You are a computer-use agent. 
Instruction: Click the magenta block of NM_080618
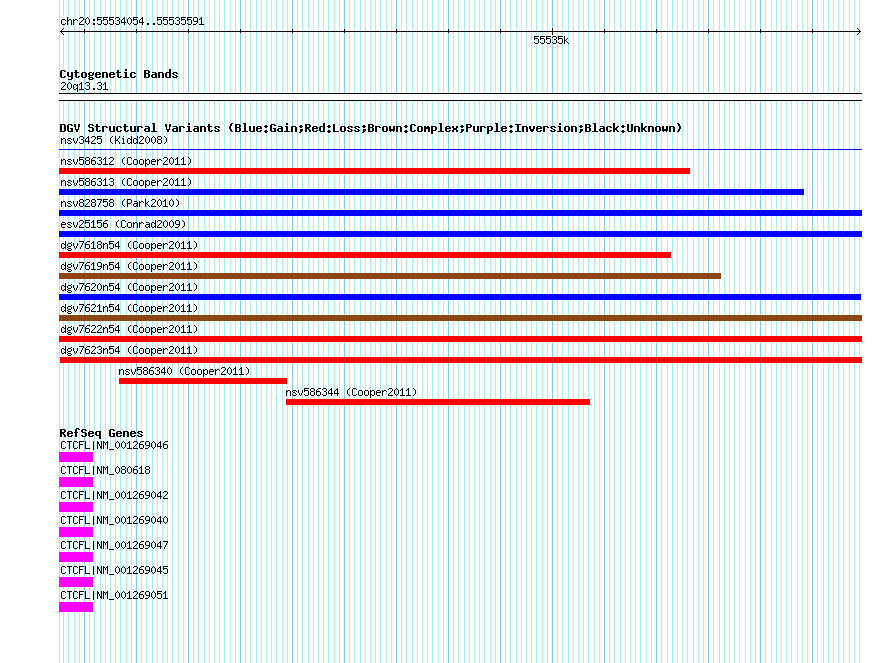[76, 482]
